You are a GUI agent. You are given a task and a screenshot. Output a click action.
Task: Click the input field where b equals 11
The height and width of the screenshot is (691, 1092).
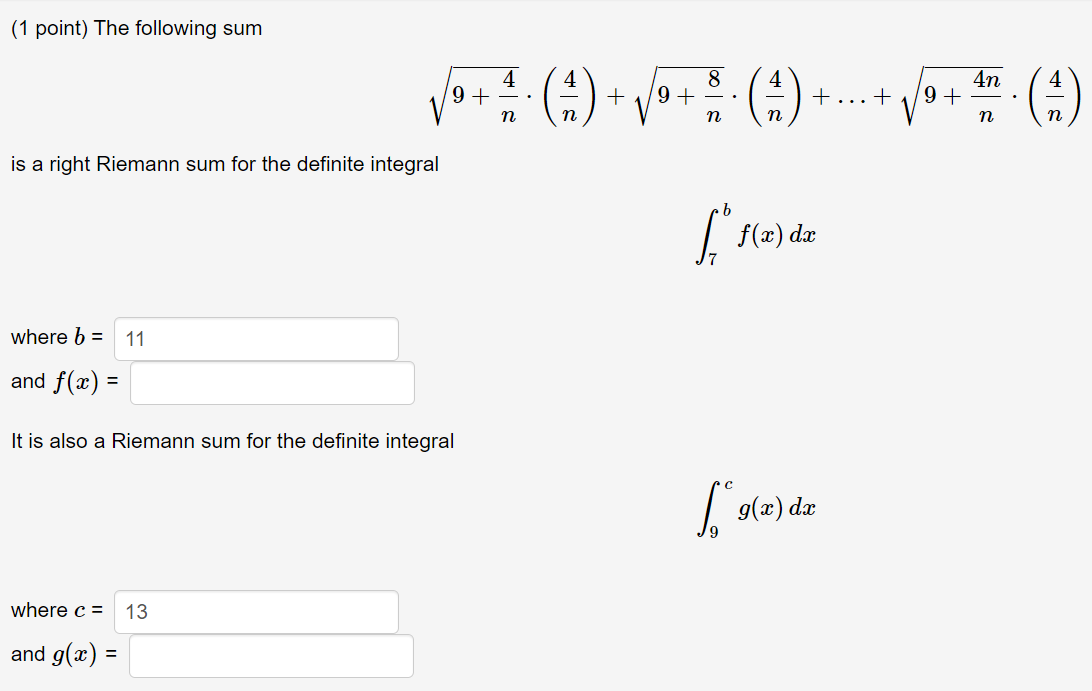click(256, 339)
